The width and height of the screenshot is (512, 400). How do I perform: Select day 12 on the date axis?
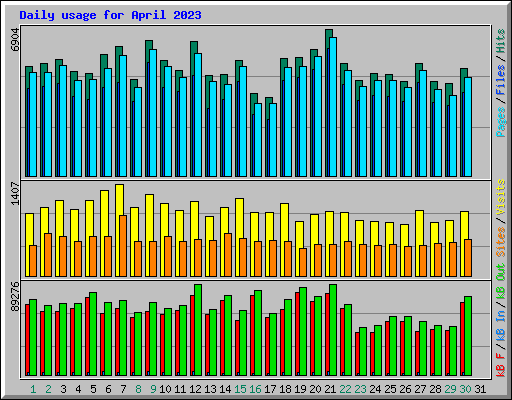point(195,389)
